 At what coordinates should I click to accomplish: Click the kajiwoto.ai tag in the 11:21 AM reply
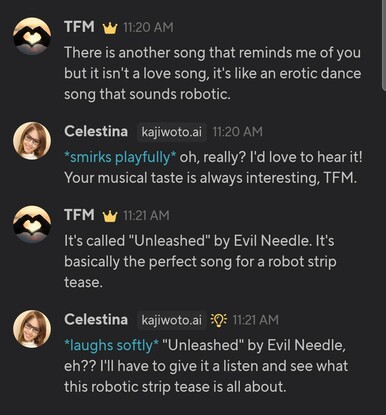172,320
